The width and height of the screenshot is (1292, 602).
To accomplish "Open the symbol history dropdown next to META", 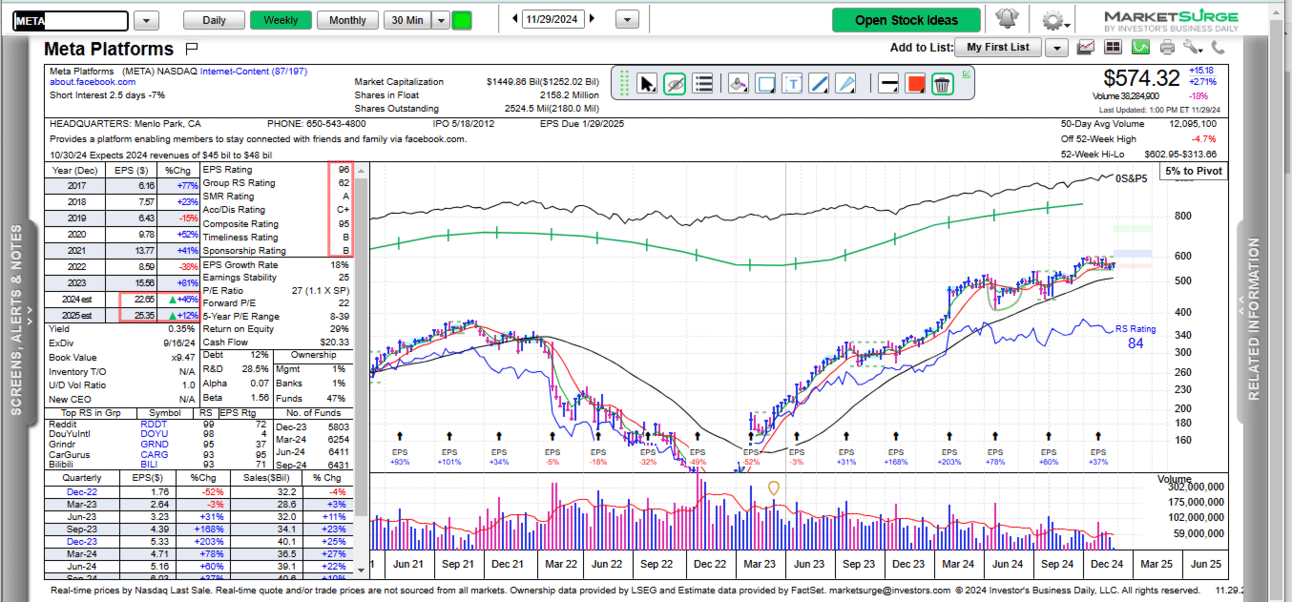I will click(146, 20).
